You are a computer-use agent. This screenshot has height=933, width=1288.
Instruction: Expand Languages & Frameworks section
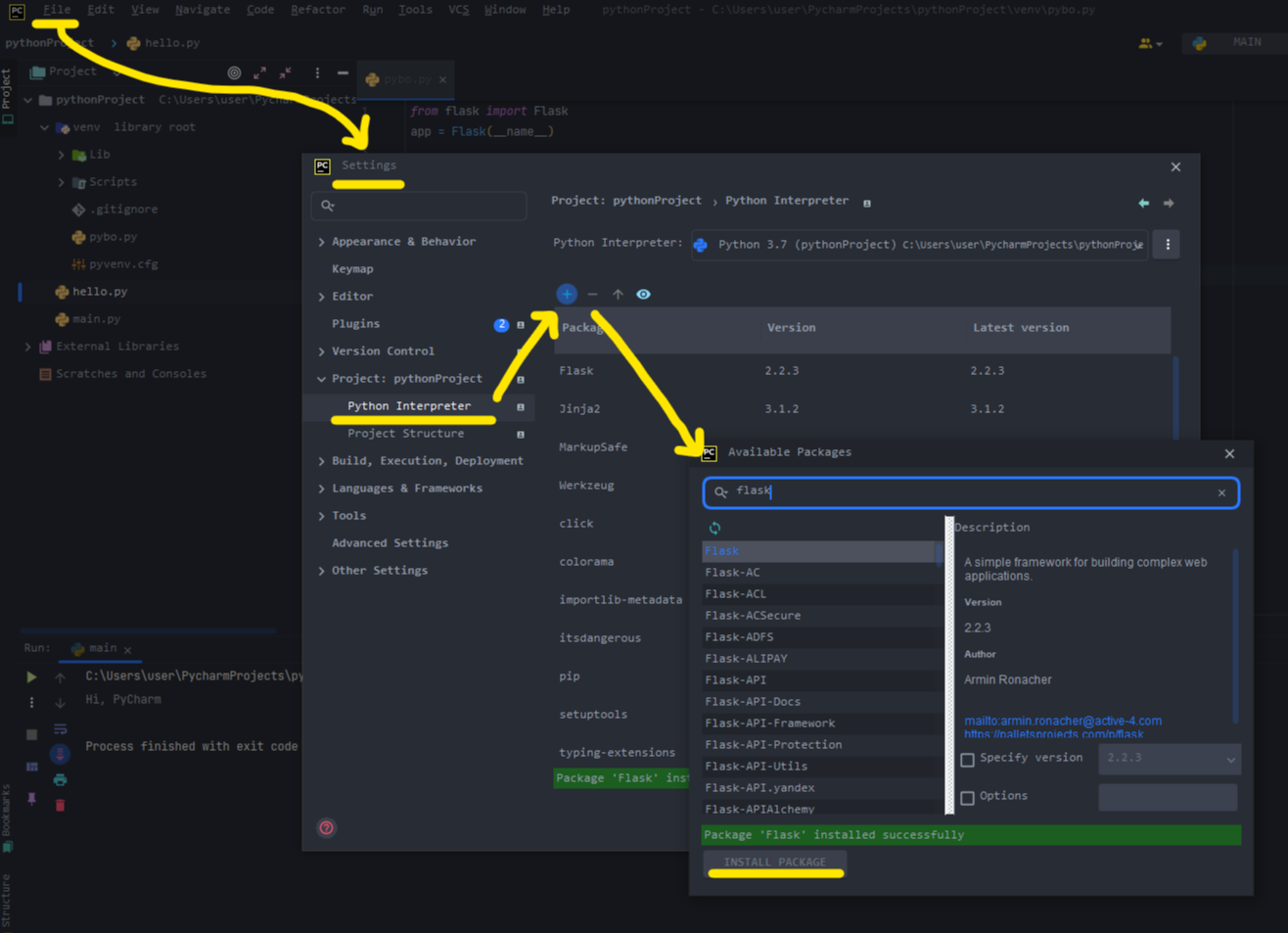(322, 489)
